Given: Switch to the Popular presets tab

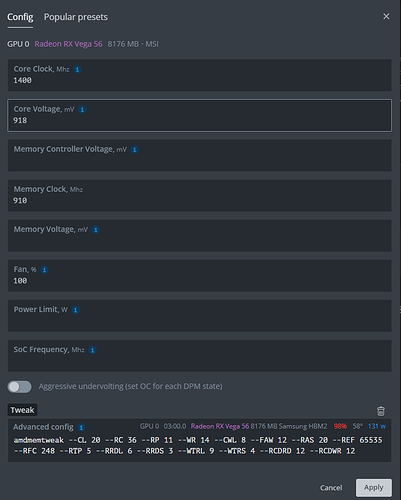Looking at the screenshot, I should point(76,17).
